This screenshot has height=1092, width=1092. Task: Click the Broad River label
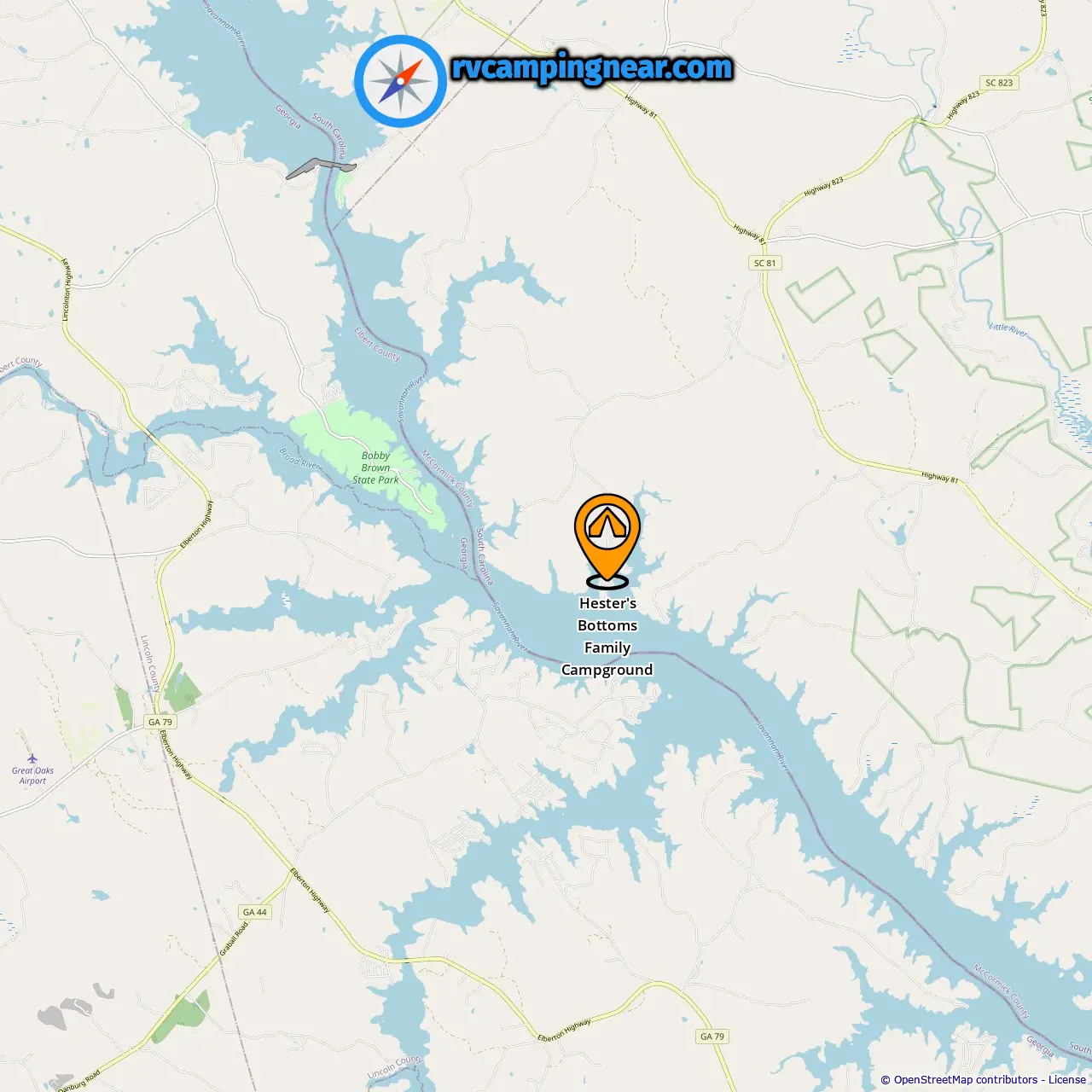click(x=299, y=458)
